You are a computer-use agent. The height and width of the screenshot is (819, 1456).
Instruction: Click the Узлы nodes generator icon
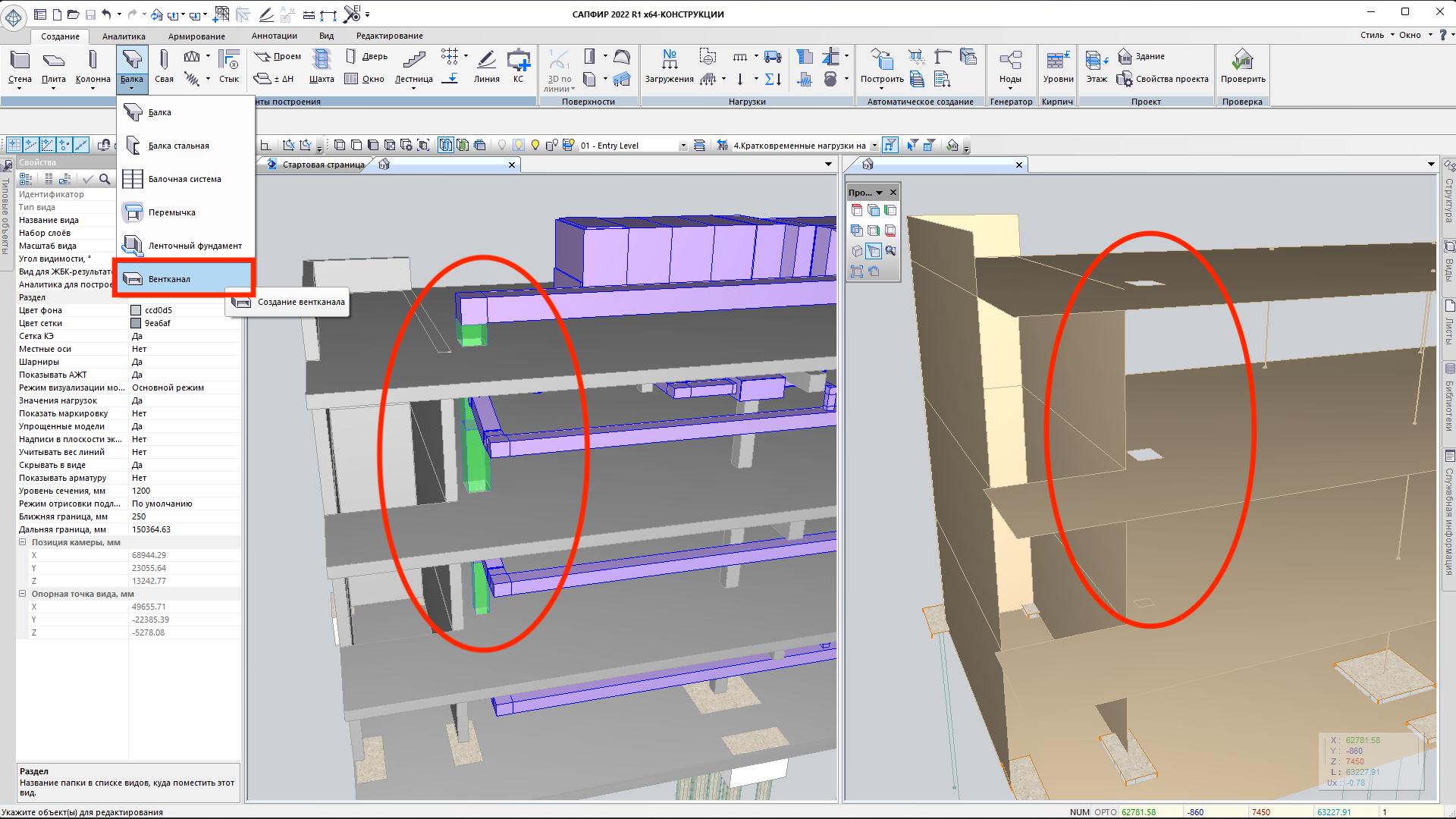(1010, 61)
